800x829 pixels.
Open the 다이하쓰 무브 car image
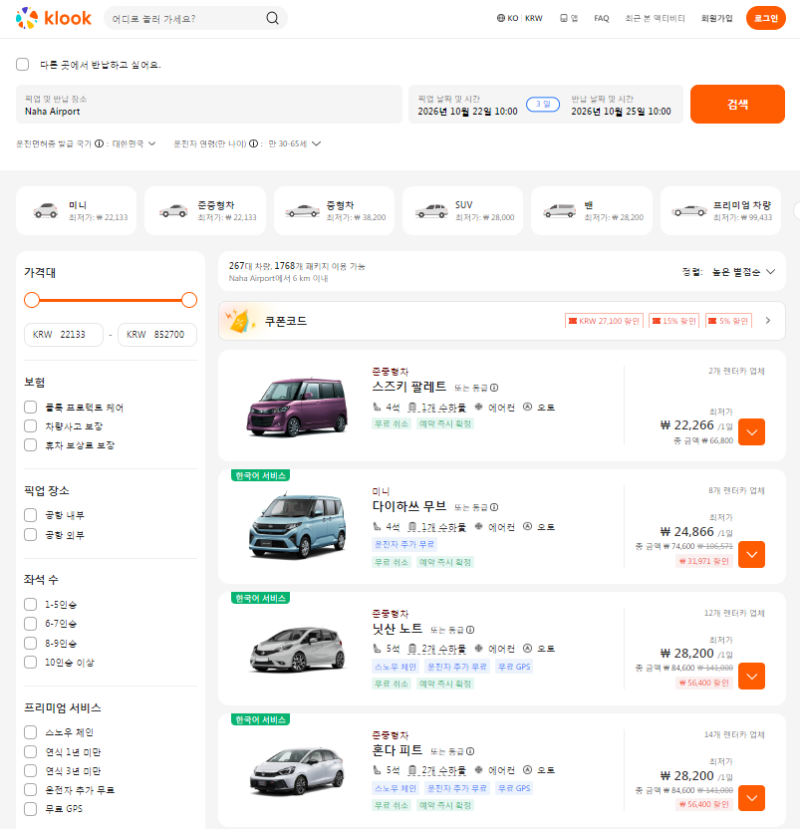(x=297, y=525)
